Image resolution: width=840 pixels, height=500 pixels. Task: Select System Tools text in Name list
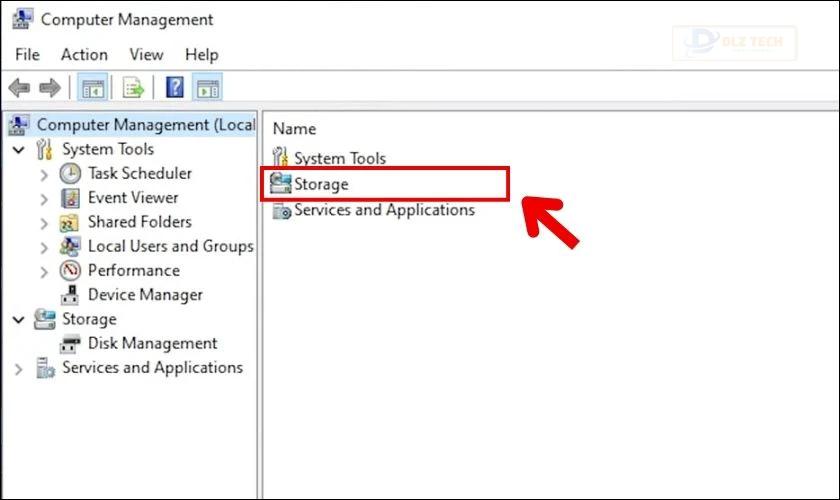coord(340,158)
